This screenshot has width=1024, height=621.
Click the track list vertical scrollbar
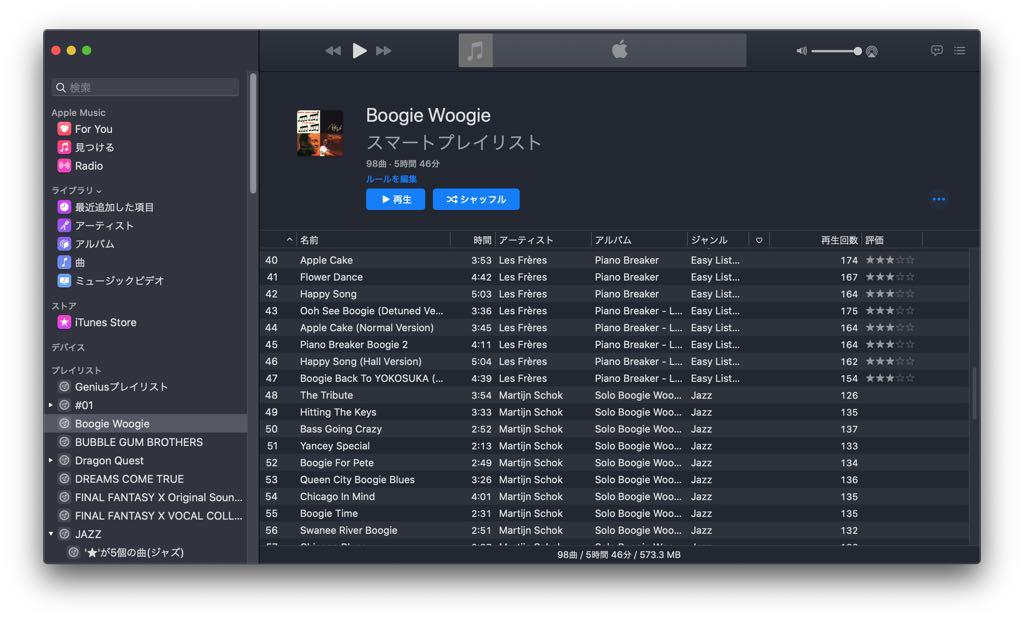point(974,393)
